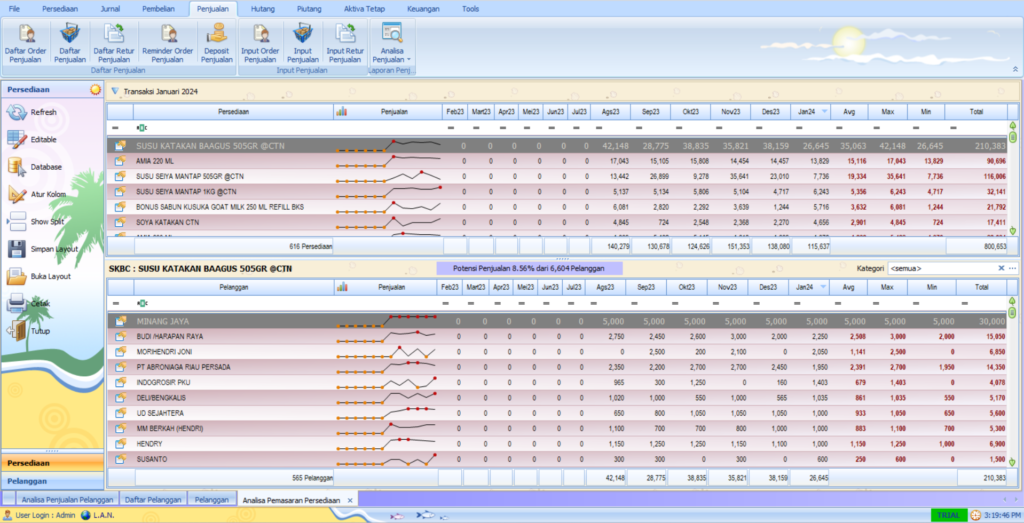Open Reminder Order Penjualan
This screenshot has width=1024, height=523.
click(x=167, y=39)
